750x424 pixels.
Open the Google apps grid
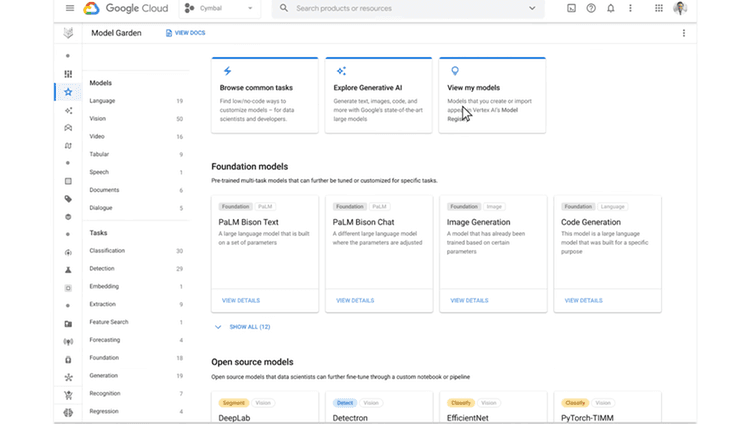[x=659, y=8]
